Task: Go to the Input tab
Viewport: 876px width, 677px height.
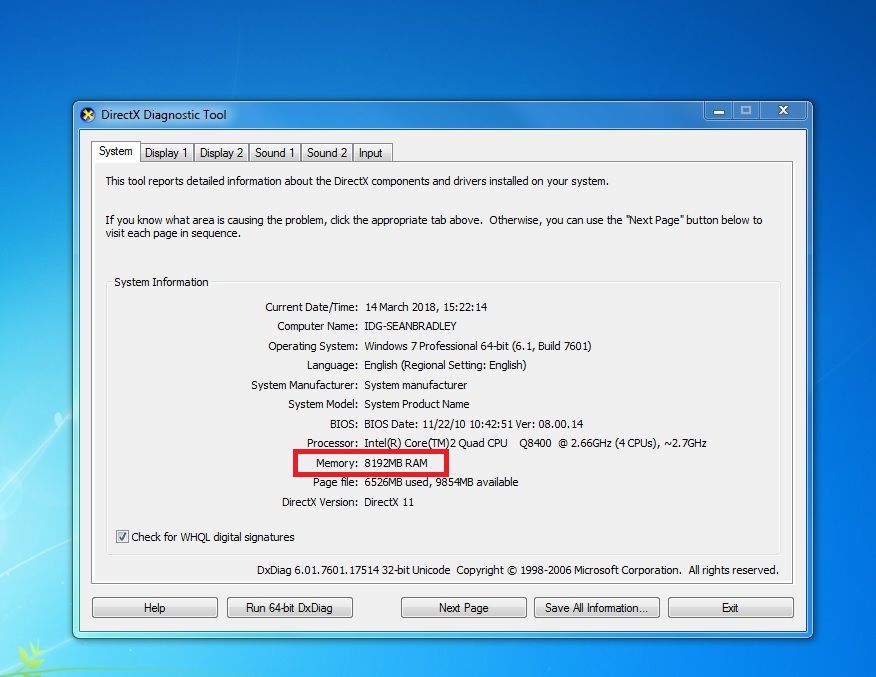Action: click(370, 153)
